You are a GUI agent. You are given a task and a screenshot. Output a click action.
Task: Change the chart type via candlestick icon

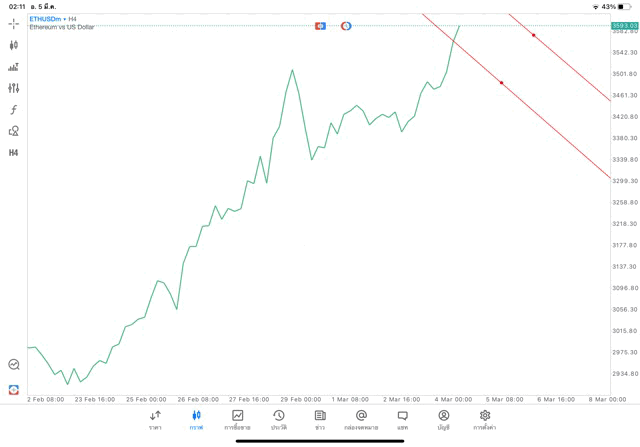[14, 45]
